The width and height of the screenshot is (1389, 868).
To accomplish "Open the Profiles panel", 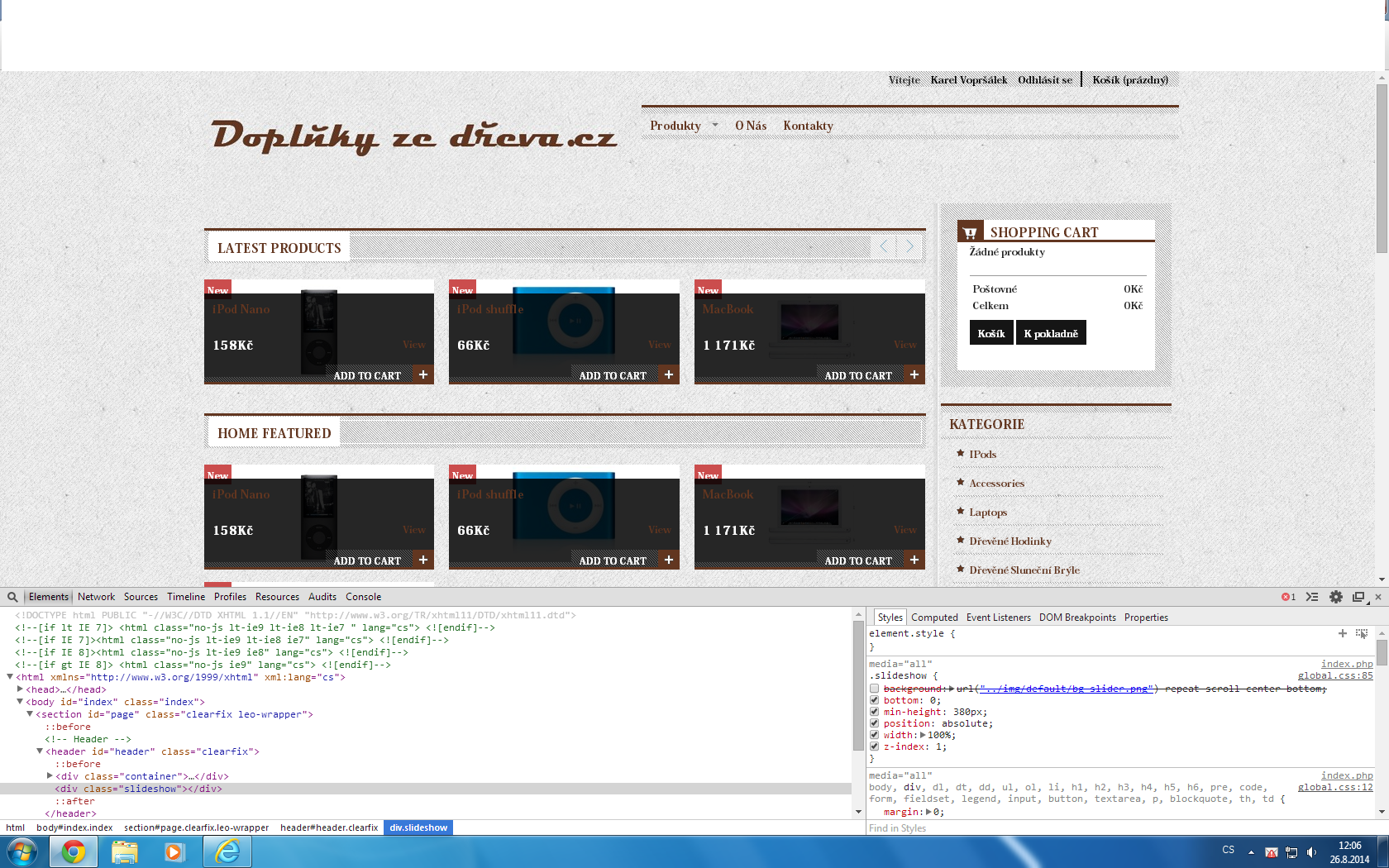I will 230,597.
